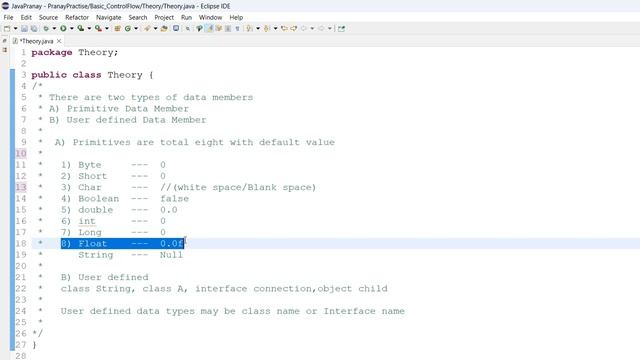
Task: Click the Previous Annotation icon
Action: (267, 29)
